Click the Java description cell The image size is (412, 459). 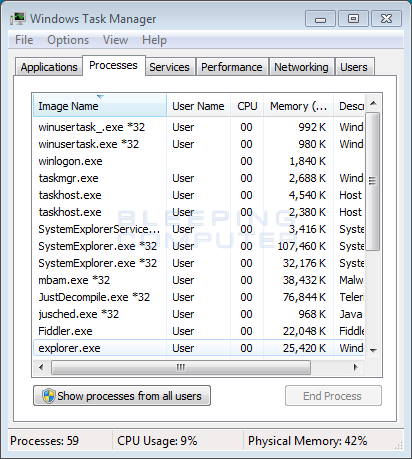(351, 314)
